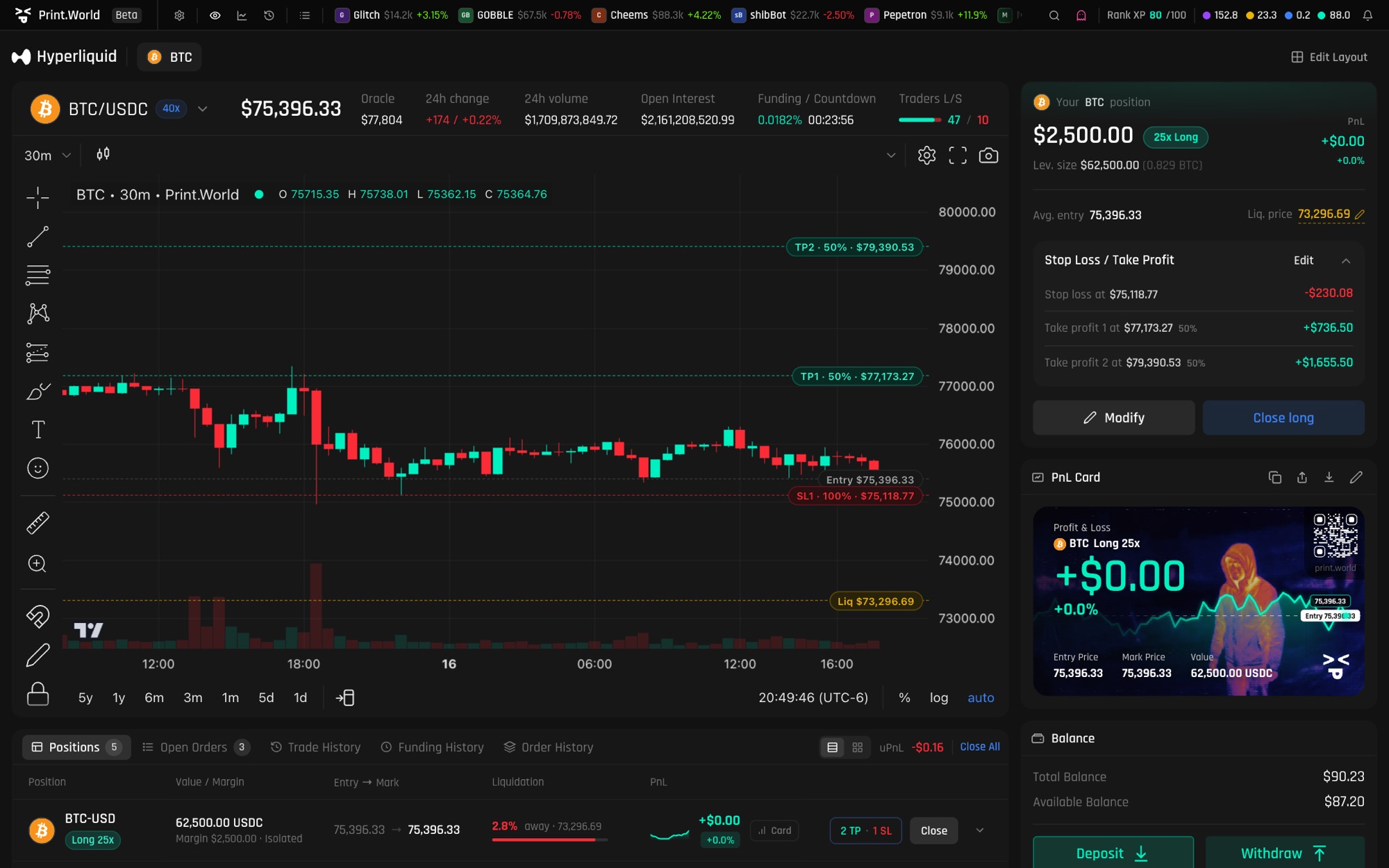Screen dimensions: 1389x868
Task: Download the PnL Card
Action: point(1329,477)
